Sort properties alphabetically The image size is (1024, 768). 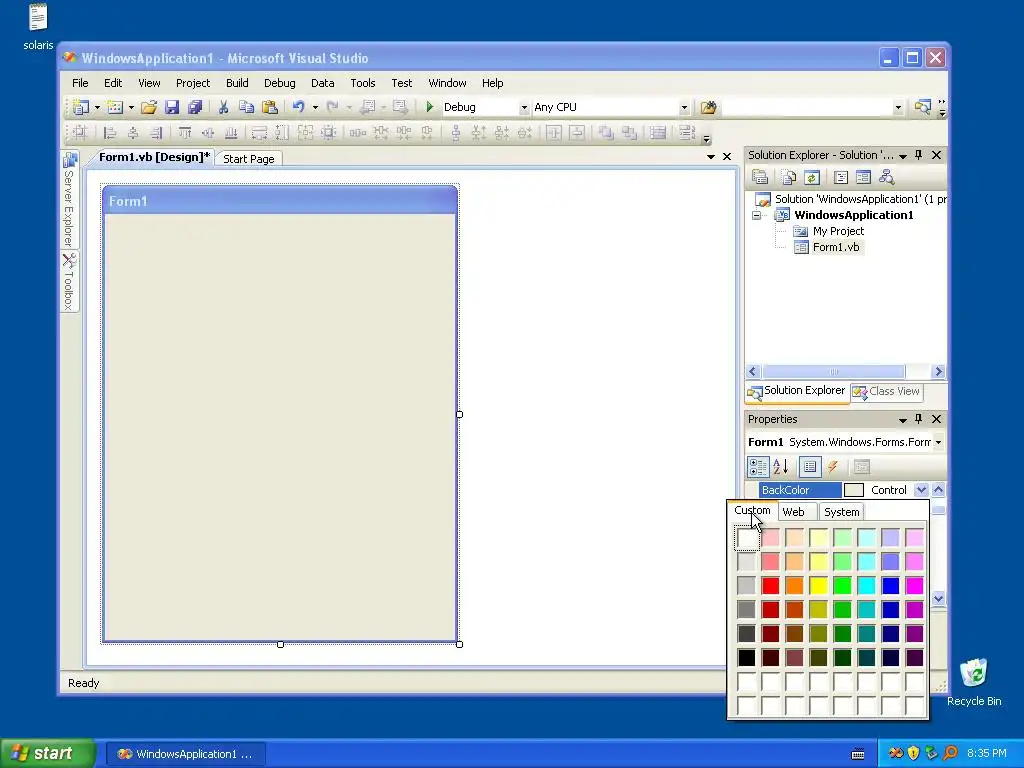point(781,467)
